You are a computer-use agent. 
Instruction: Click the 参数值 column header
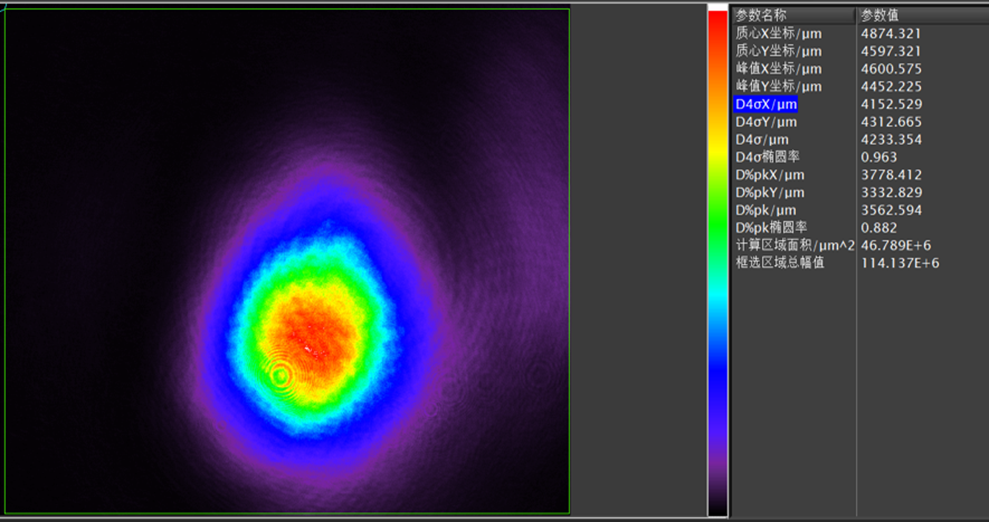[923, 16]
